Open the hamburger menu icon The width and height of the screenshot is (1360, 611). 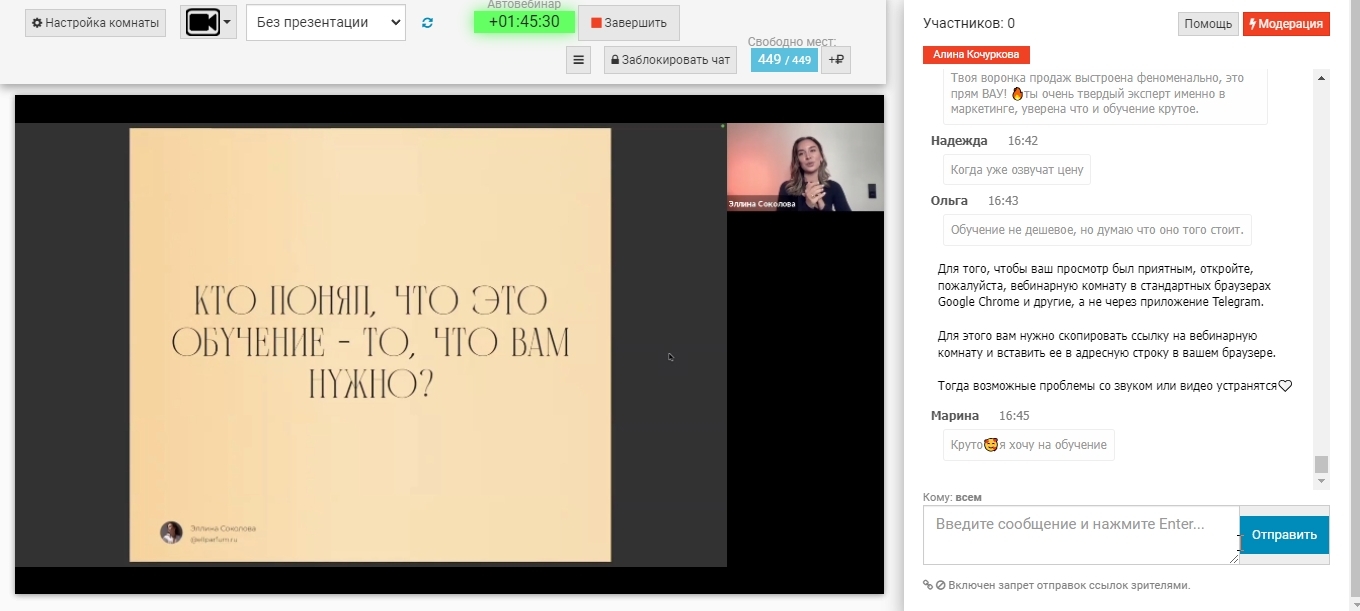coord(578,60)
